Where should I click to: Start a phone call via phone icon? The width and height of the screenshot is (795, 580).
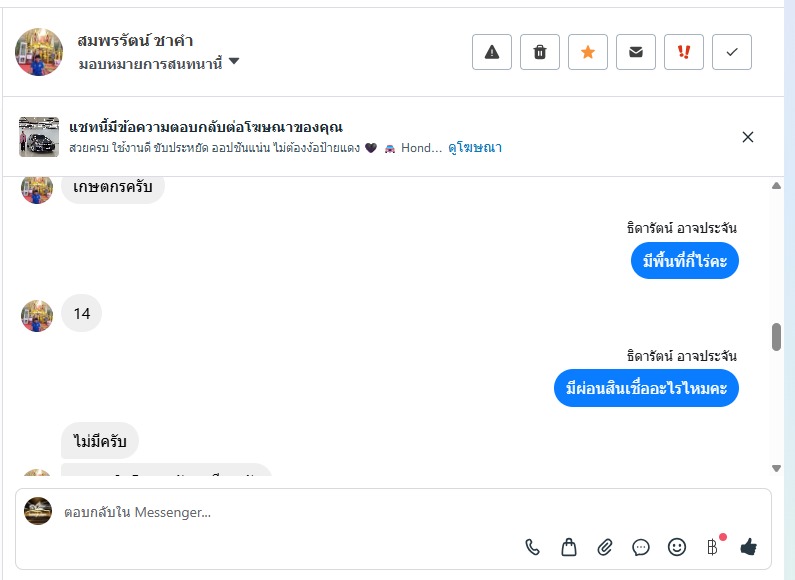[x=533, y=547]
